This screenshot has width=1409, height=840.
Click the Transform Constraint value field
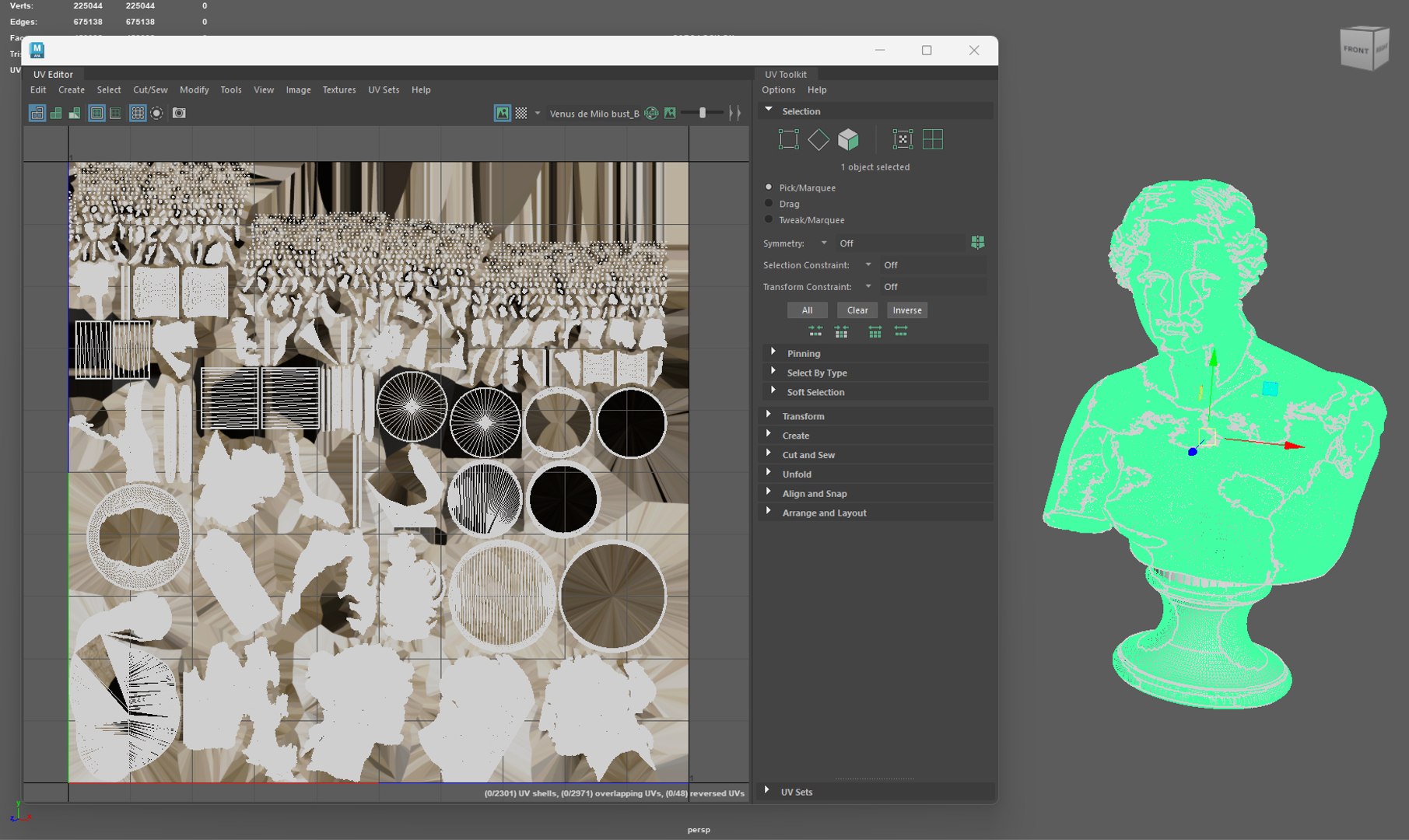coord(934,287)
